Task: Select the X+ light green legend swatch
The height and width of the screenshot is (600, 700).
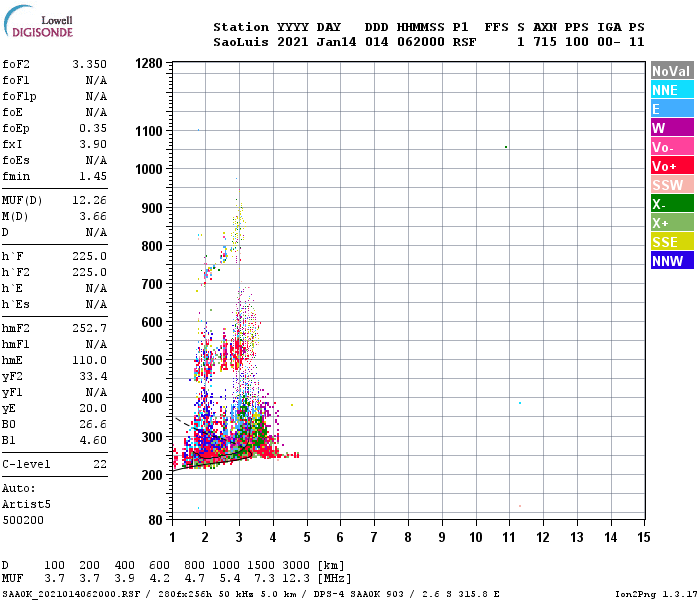Action: pyautogui.click(x=672, y=223)
